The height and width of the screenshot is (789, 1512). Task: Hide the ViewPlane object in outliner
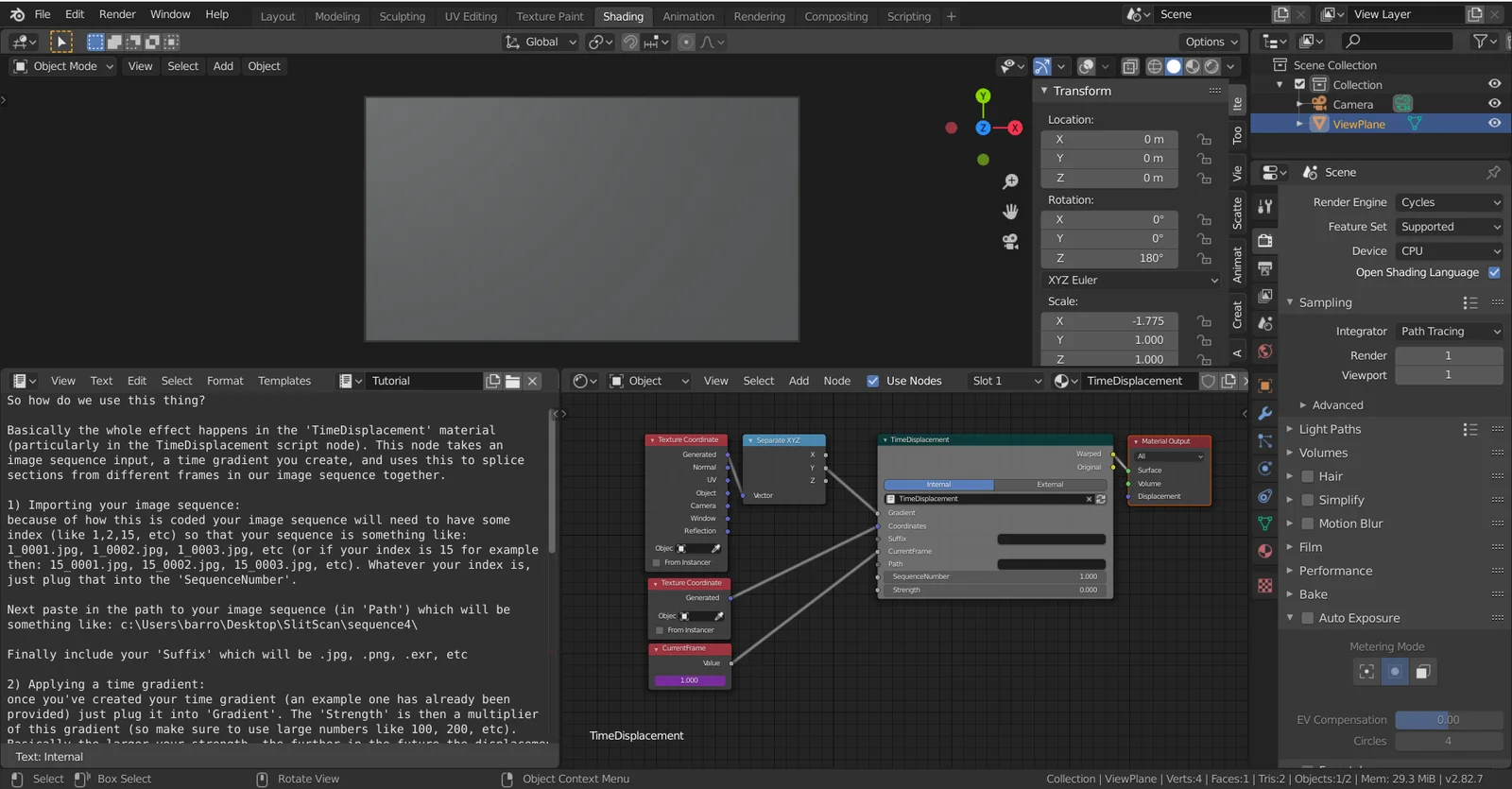click(x=1494, y=124)
